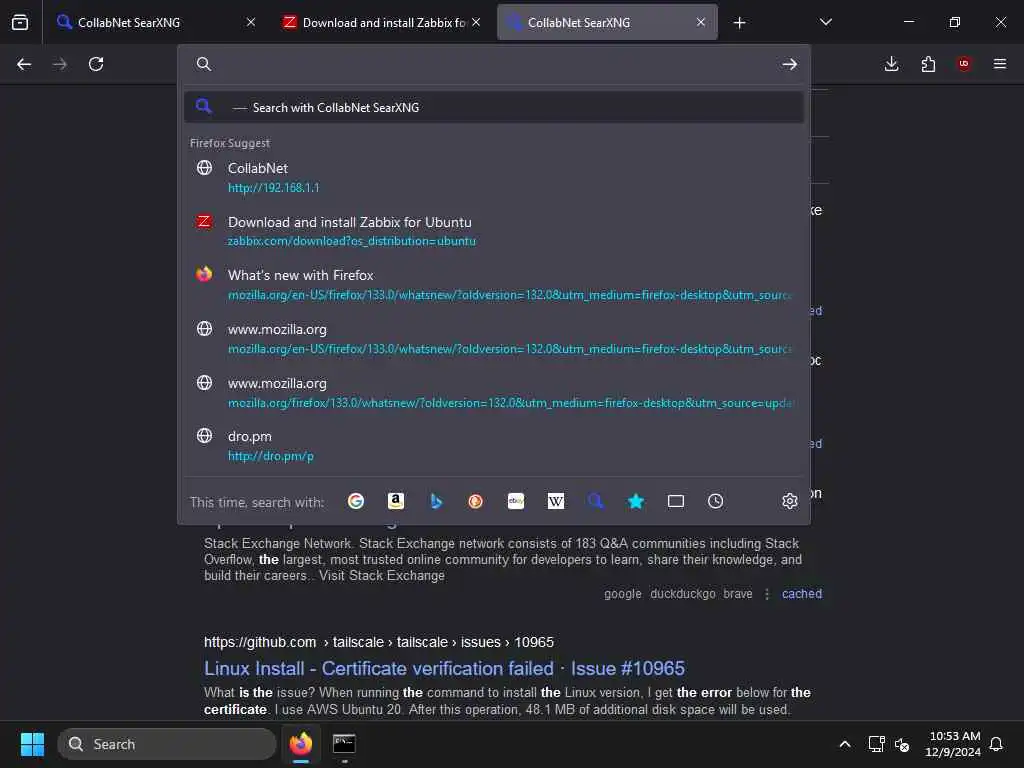This screenshot has height=768, width=1024.
Task: Go forward one page
Action: pyautogui.click(x=60, y=64)
